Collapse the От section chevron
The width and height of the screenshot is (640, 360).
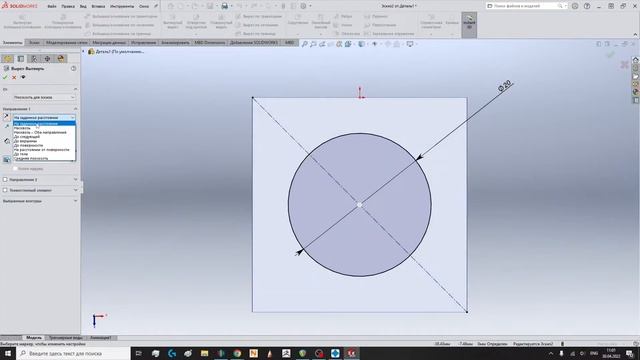[x=76, y=89]
